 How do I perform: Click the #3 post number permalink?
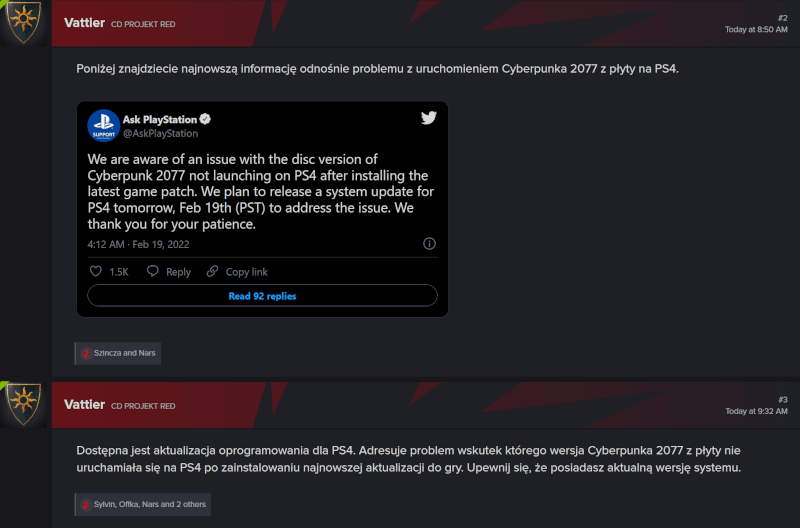click(x=783, y=399)
